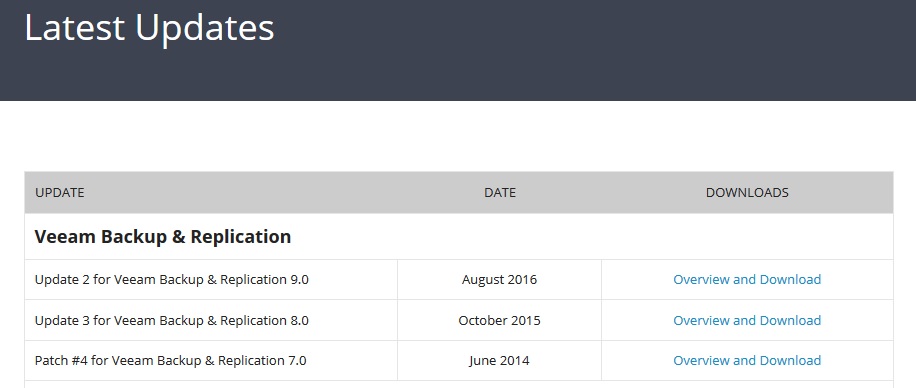This screenshot has width=916, height=388.
Task: Open Overview and Download for Update 2 9.0
Action: (747, 279)
